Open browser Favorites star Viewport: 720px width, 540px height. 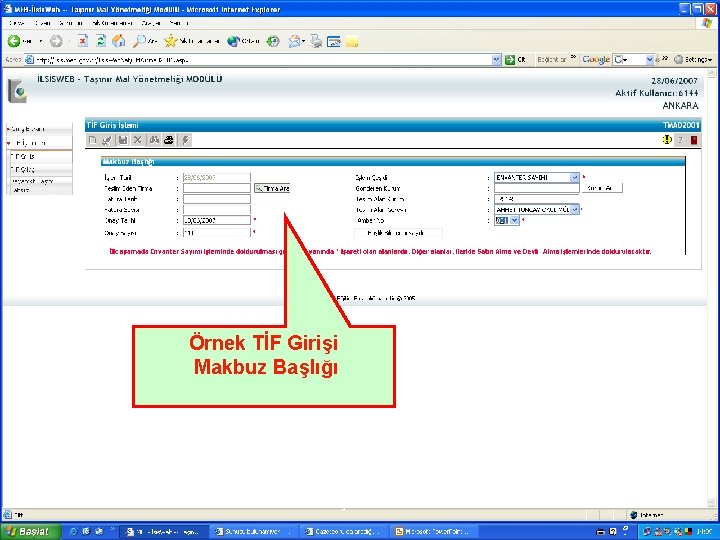170,41
